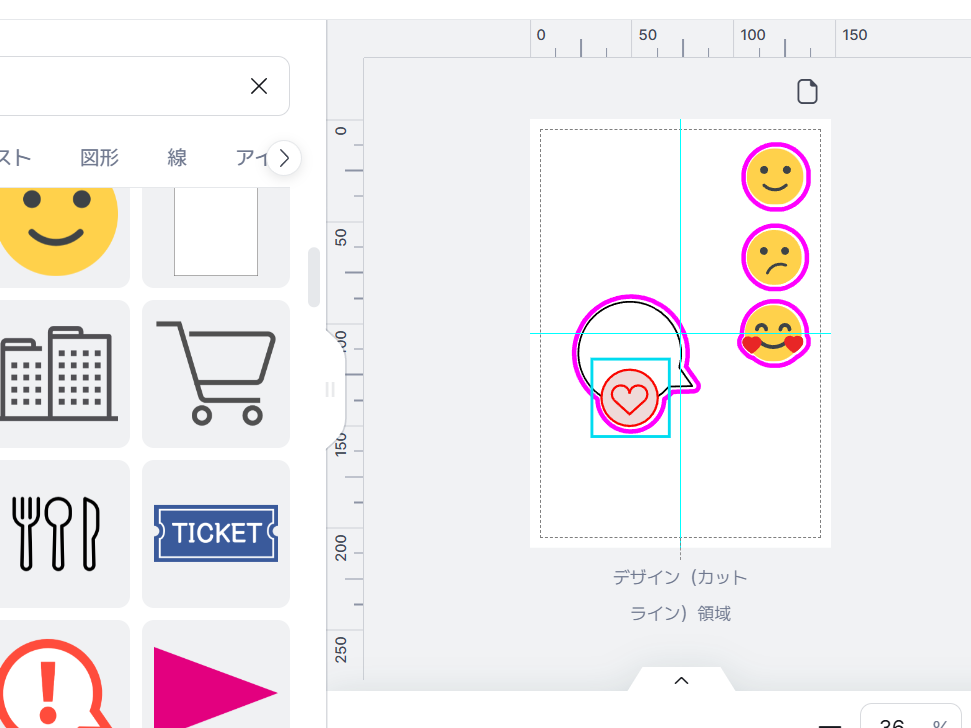Select the smiling emoji on the canvas
971x728 pixels.
tap(775, 178)
